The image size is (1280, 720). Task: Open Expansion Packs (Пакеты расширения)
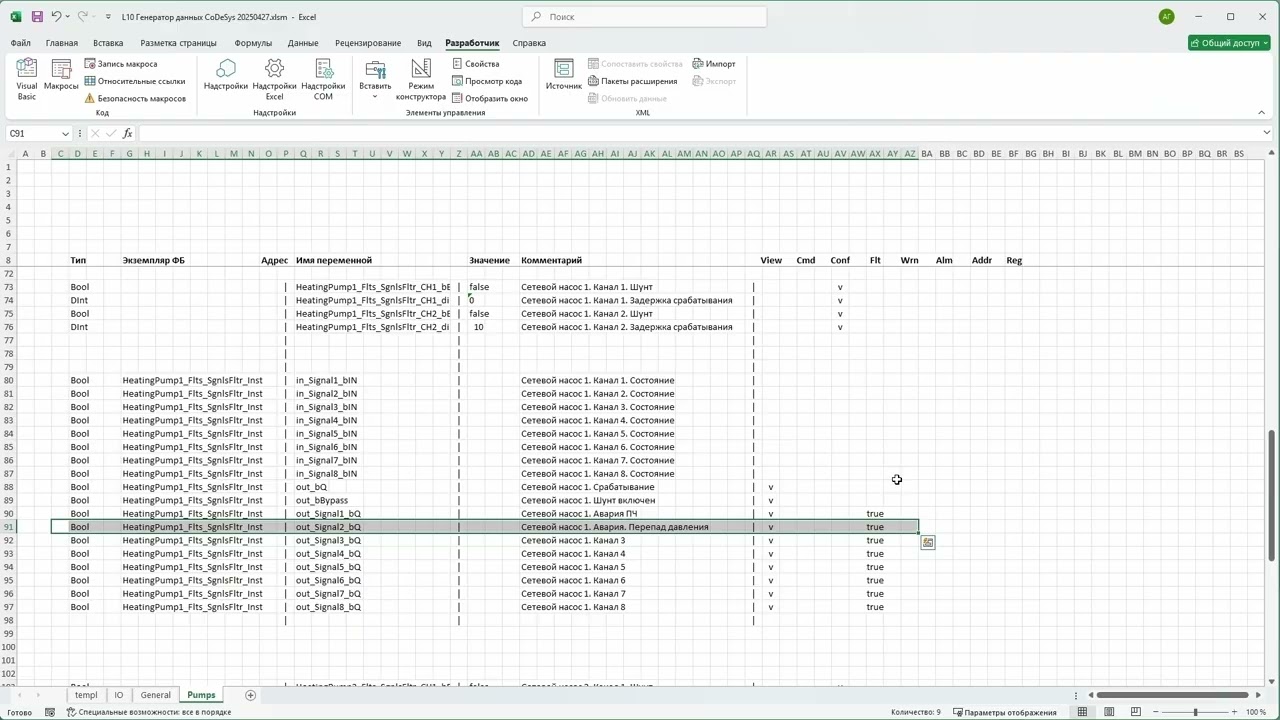(632, 81)
